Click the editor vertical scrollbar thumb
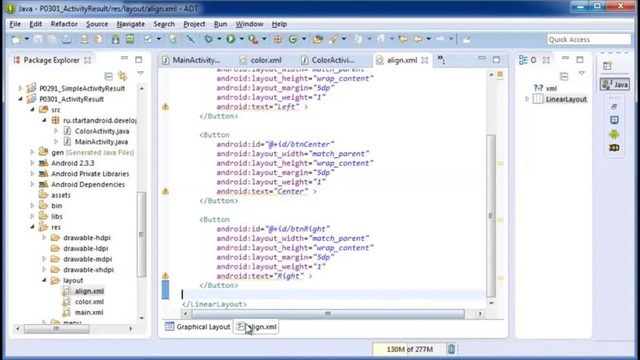The width and height of the screenshot is (640, 360). [491, 216]
